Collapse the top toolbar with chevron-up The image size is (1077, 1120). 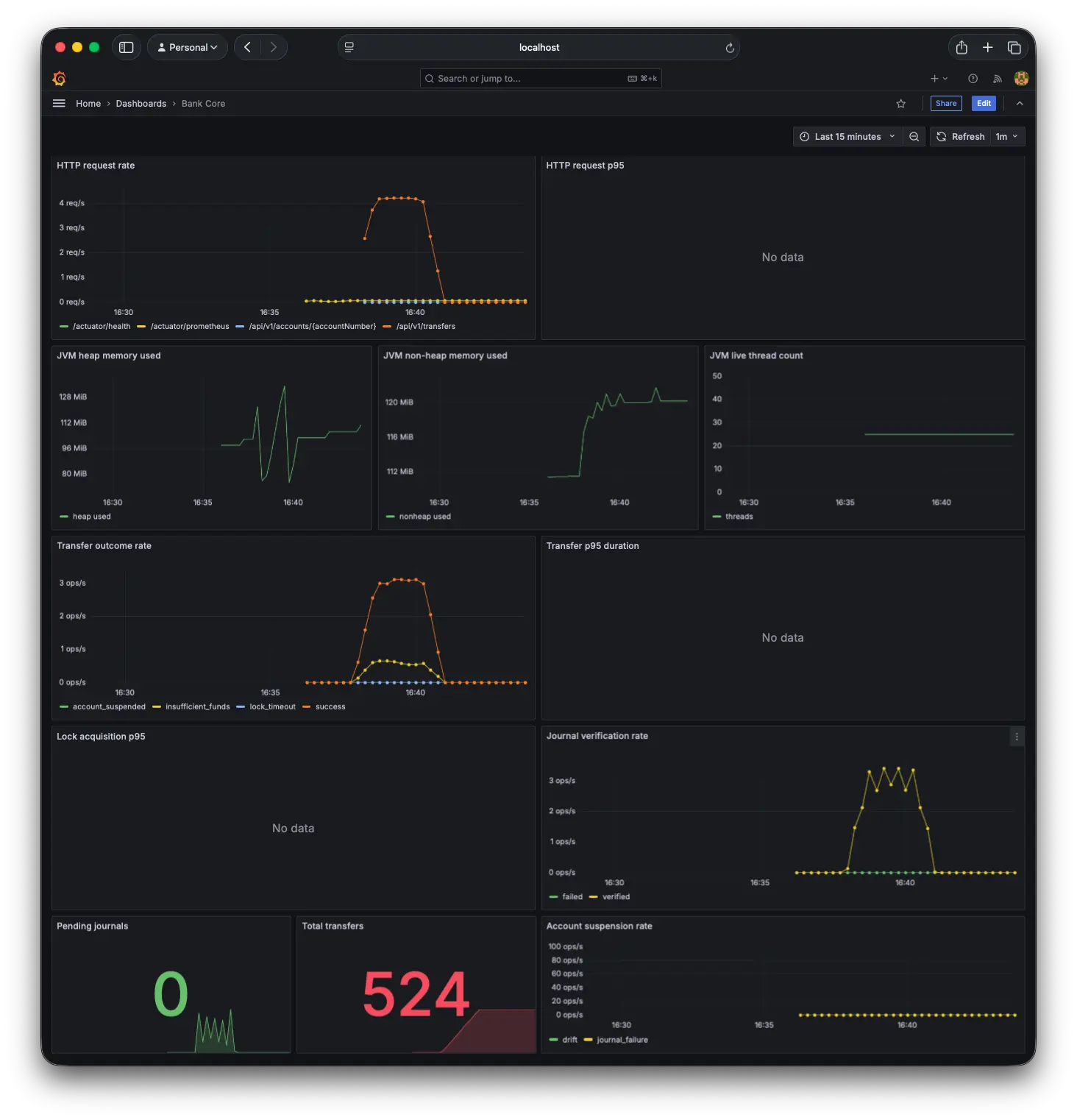(1020, 104)
